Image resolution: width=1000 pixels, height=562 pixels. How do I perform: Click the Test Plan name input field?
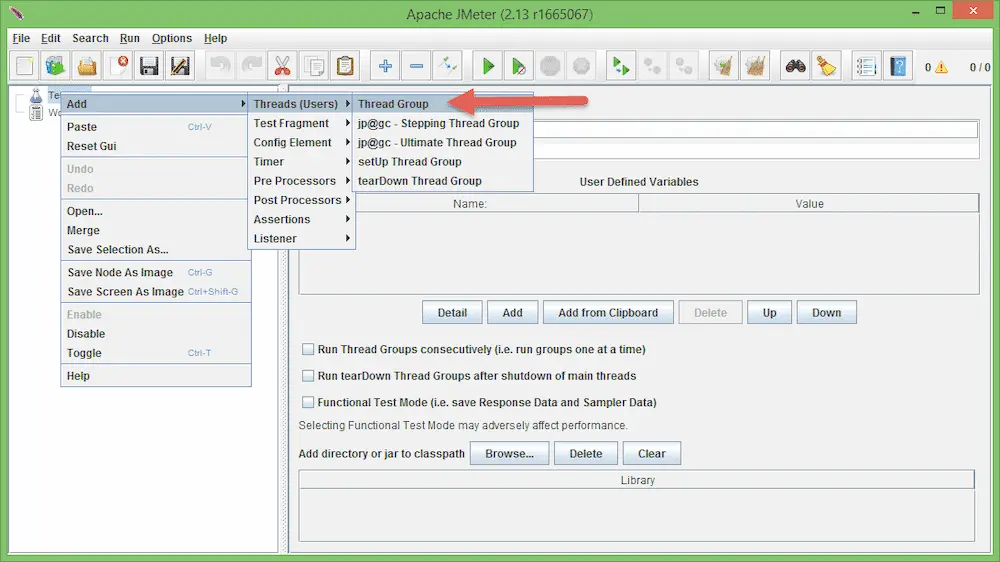(x=755, y=129)
